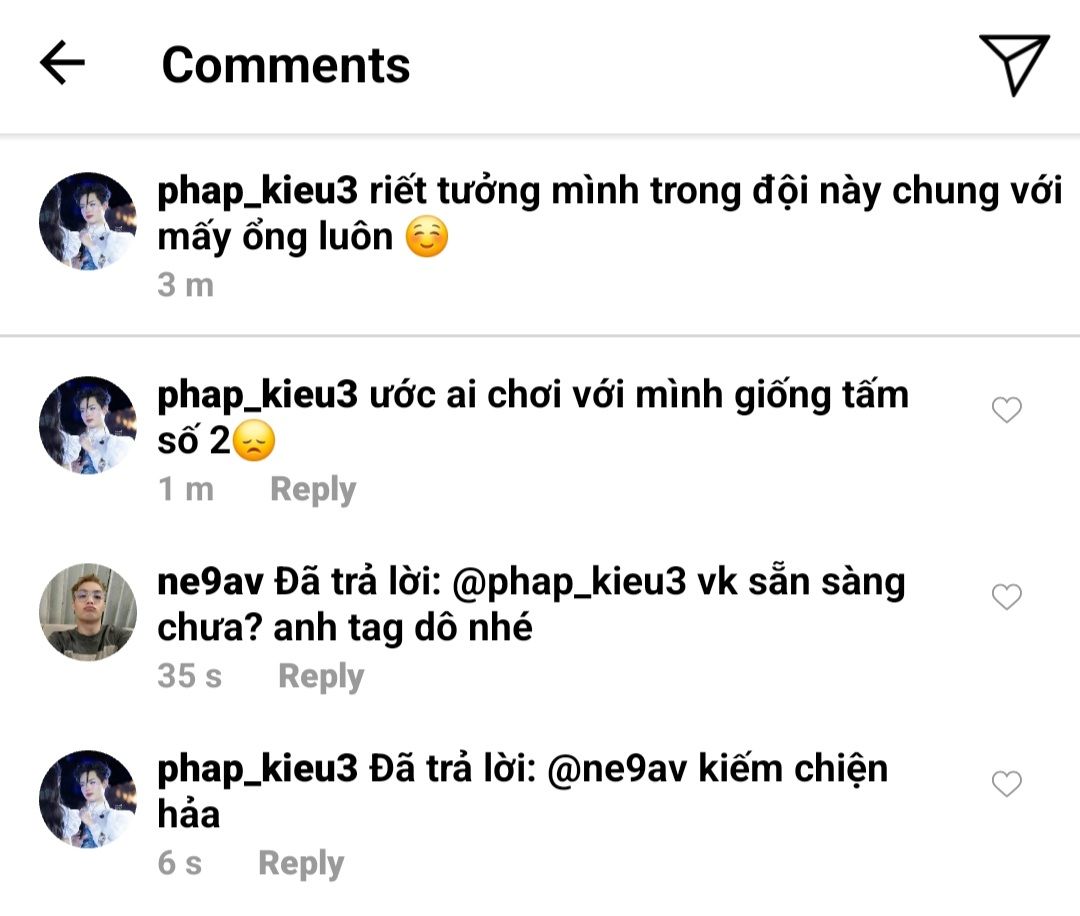
Task: Like the 'ước ai chơi với mình' comment
Action: point(1006,410)
